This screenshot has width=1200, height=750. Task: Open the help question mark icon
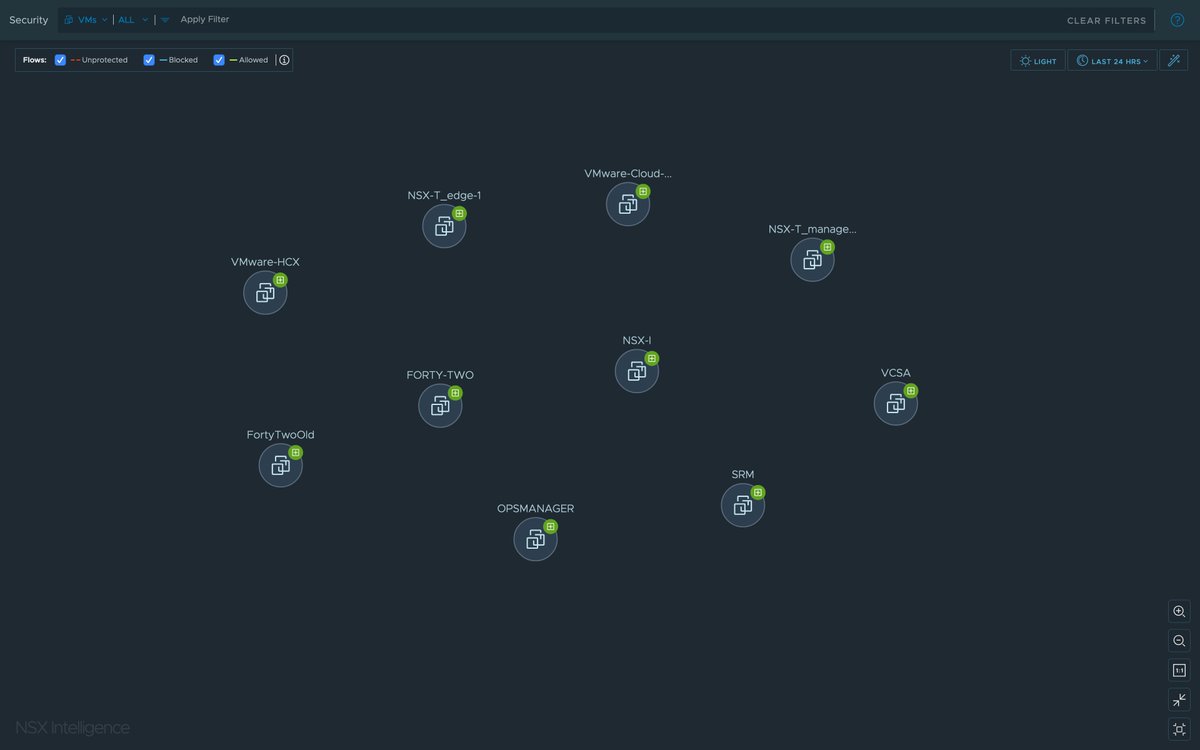[x=1177, y=20]
